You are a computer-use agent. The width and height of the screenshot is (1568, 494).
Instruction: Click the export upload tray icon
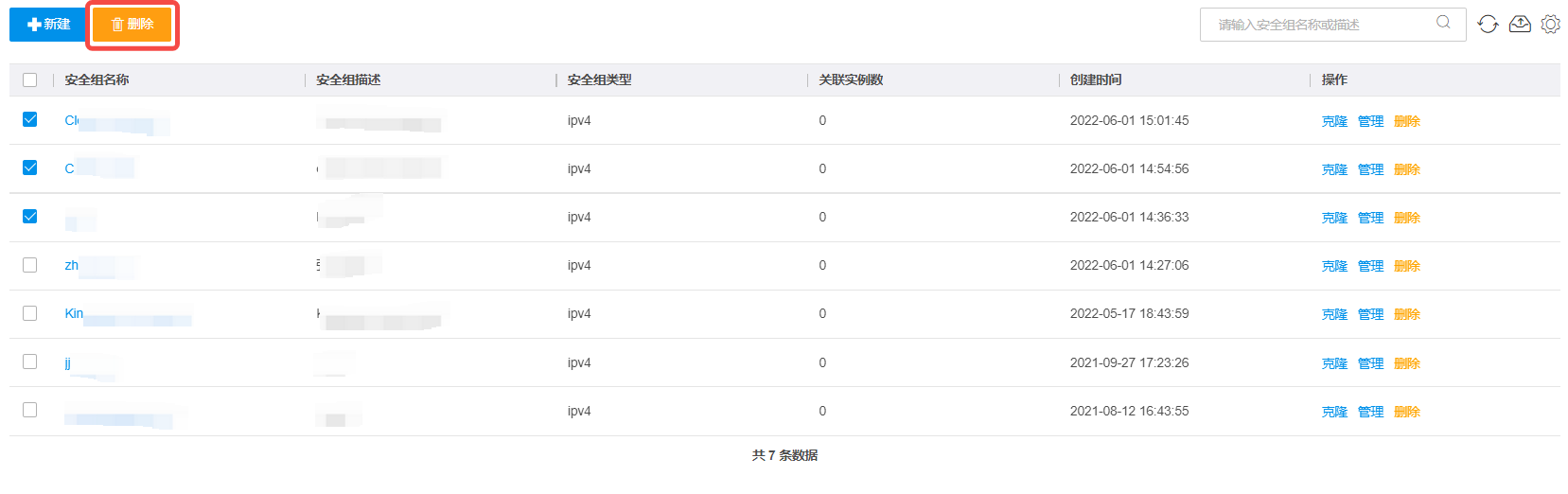(1520, 25)
